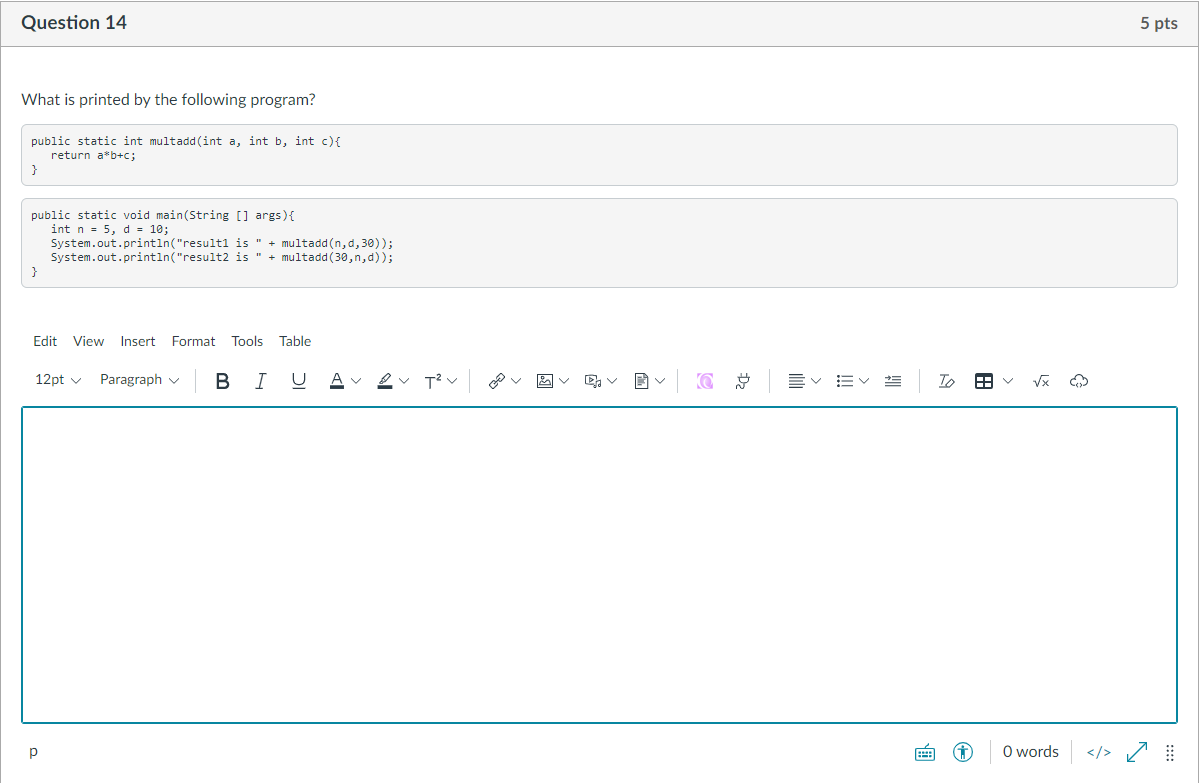This screenshot has width=1201, height=783.
Task: Open the Edit menu
Action: click(x=45, y=341)
